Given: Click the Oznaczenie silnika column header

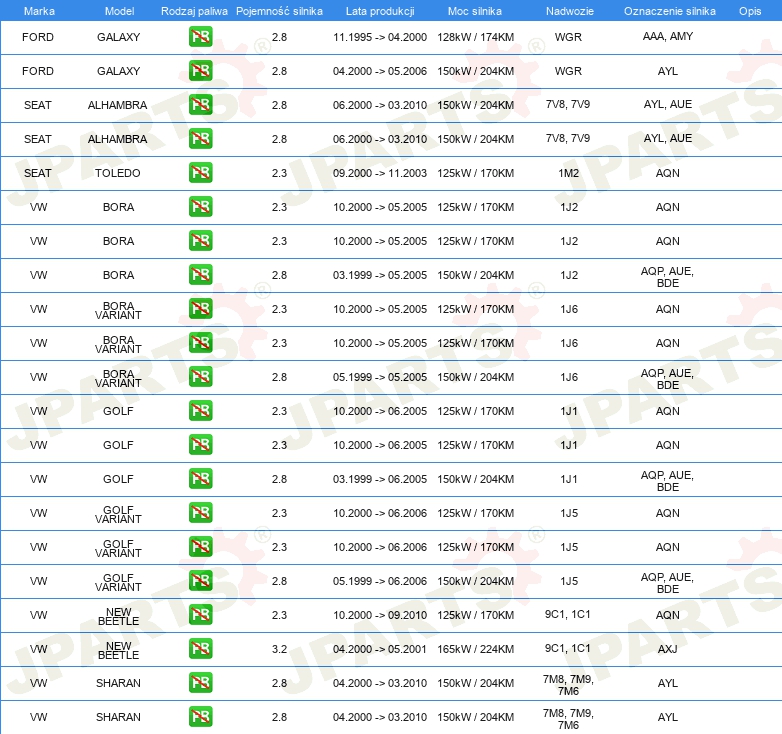Looking at the screenshot, I should coord(670,11).
